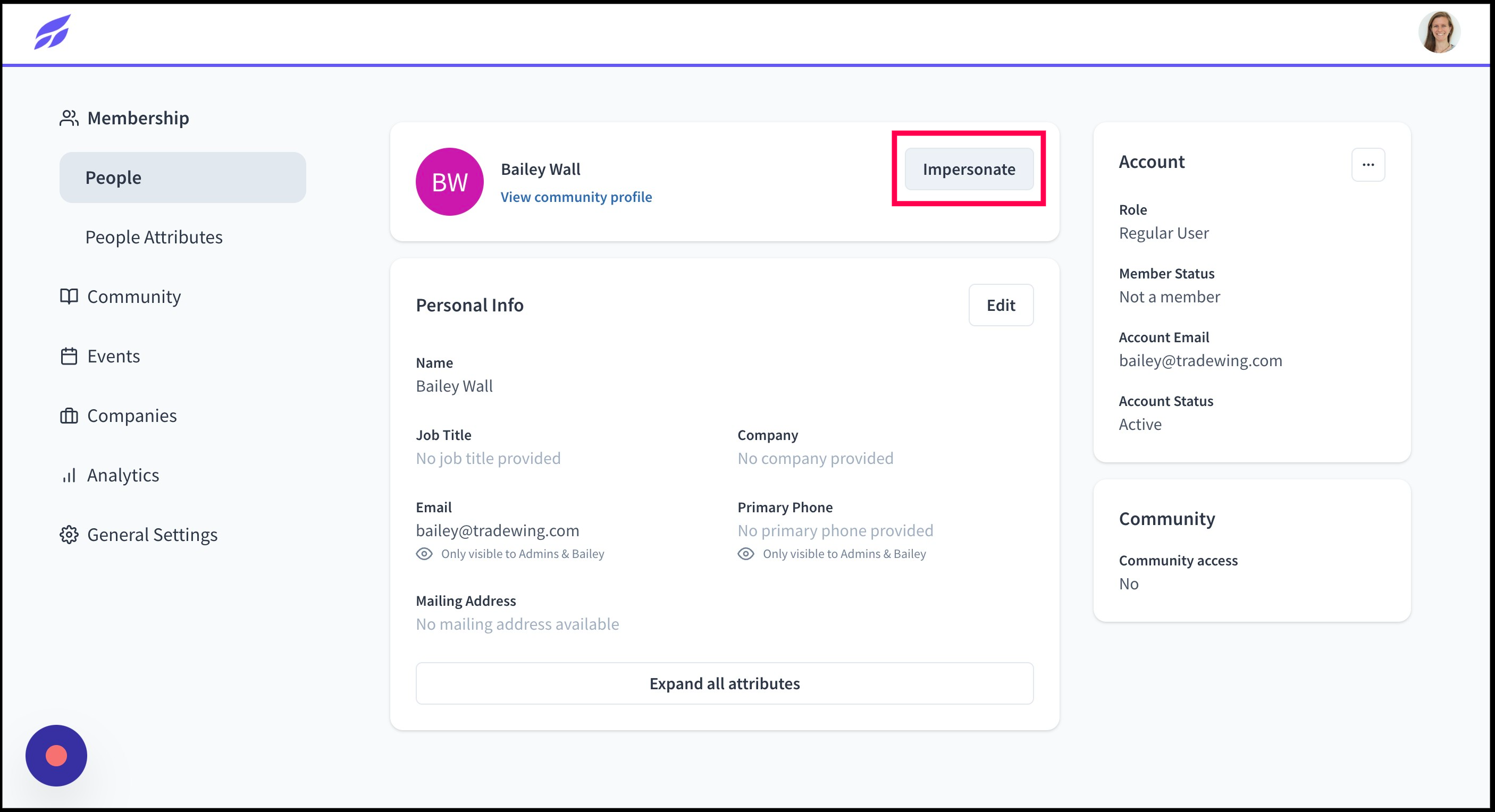Impersonate Bailey Wall
The height and width of the screenshot is (812, 1495).
point(969,169)
